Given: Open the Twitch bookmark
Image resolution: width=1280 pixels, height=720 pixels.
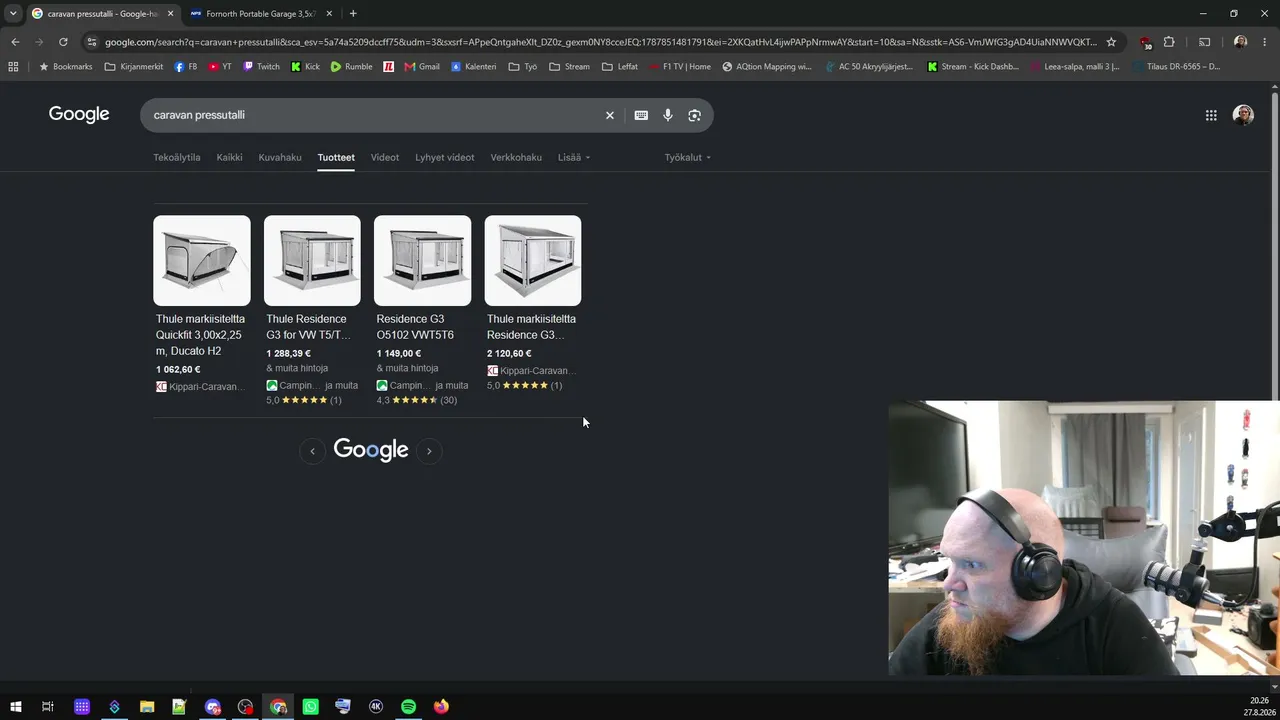Looking at the screenshot, I should 262,67.
